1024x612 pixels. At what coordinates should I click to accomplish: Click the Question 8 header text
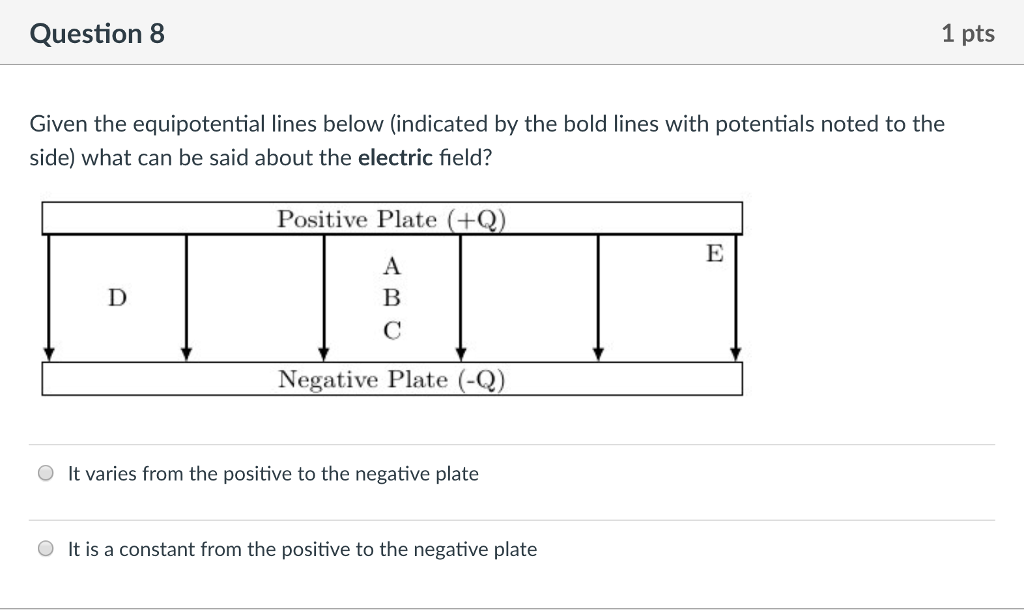pos(96,33)
